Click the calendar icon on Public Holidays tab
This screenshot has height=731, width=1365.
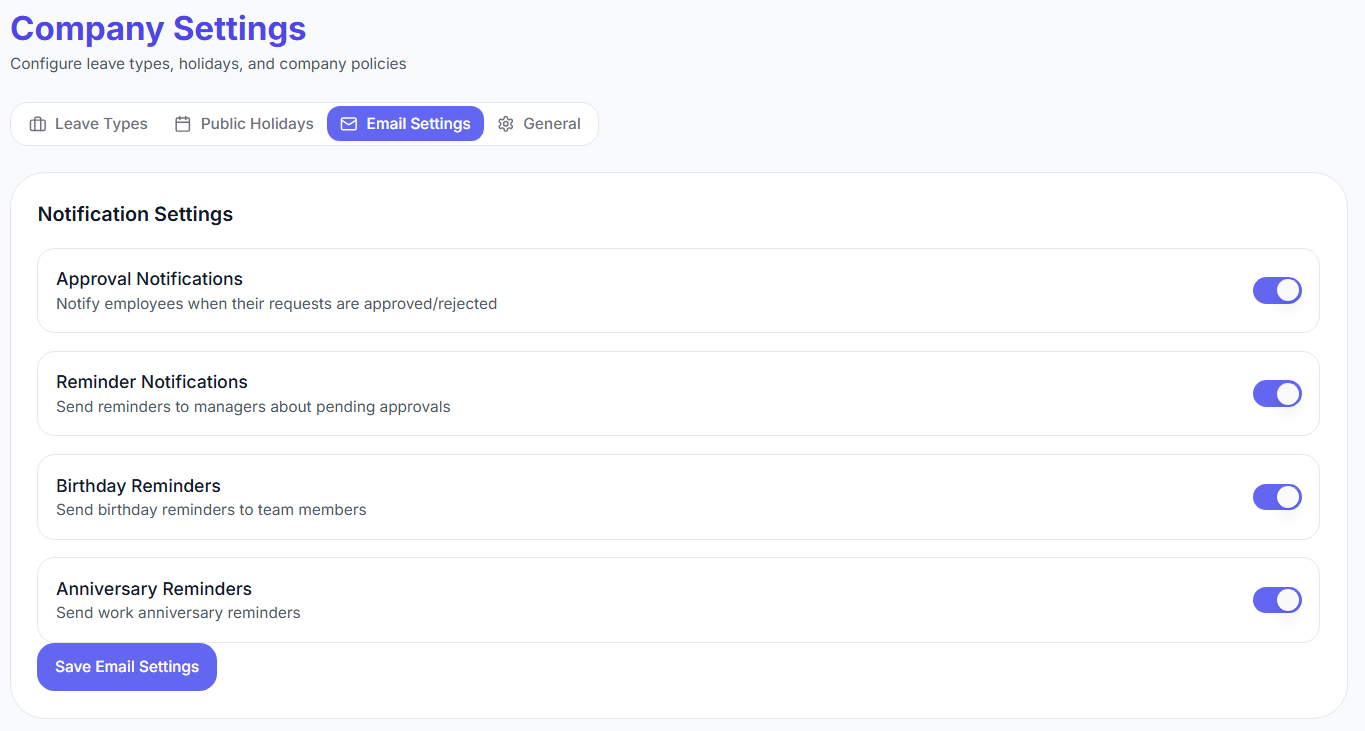click(x=182, y=123)
